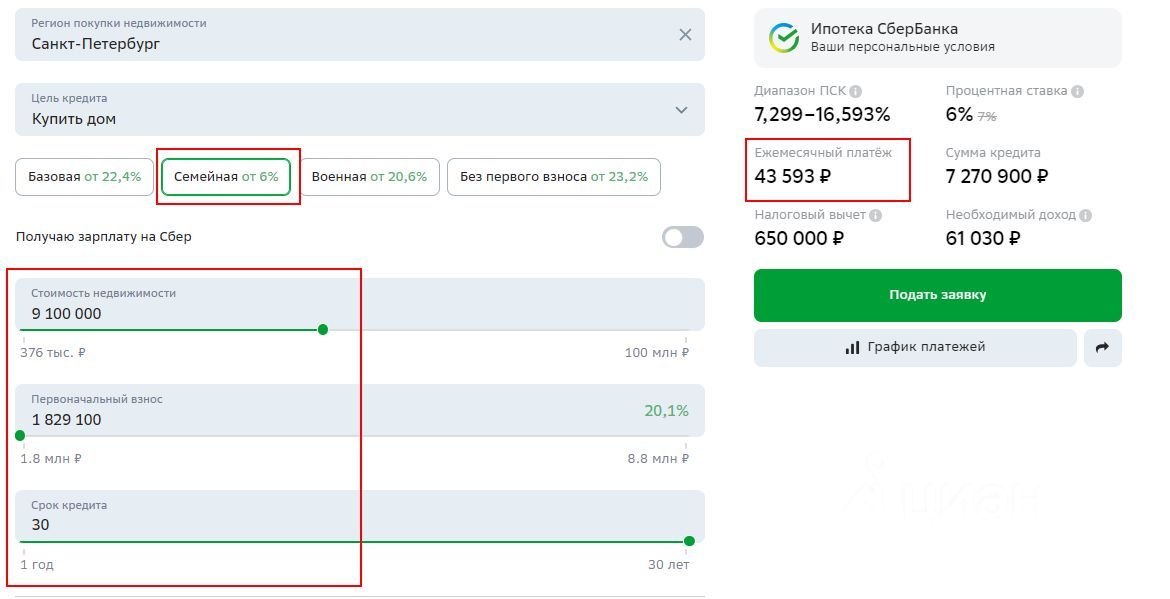Viewport: 1170px width, 599px height.
Task: Click the Сумма кредита label
Action: coord(993,153)
